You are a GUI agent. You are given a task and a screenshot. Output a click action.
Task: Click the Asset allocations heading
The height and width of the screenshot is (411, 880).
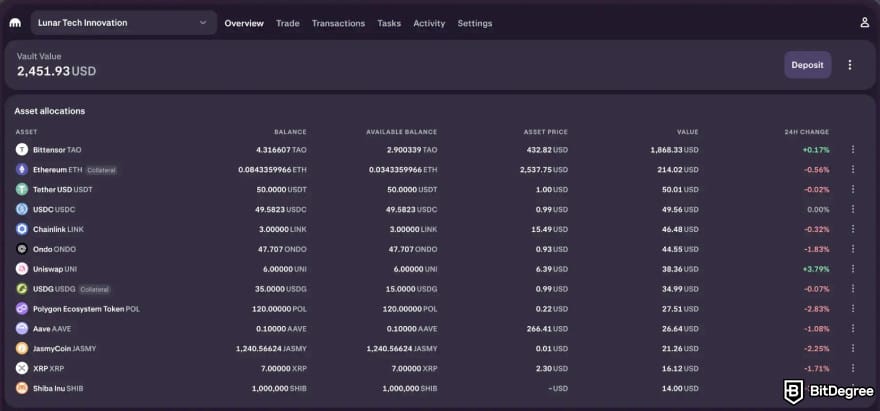[50, 111]
